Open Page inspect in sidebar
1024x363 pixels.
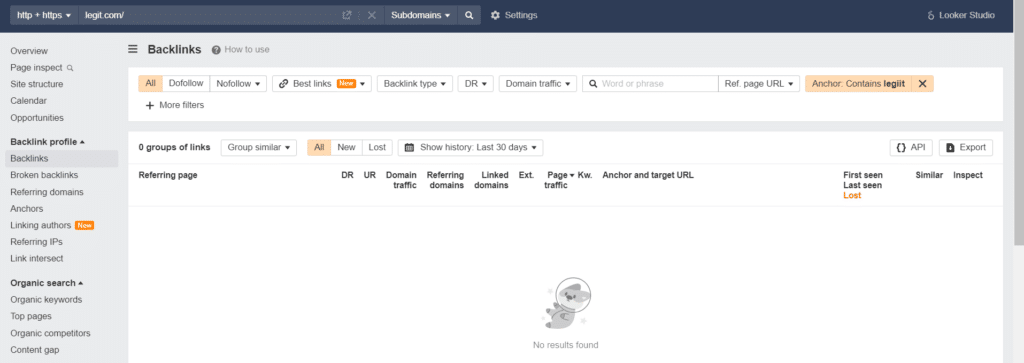click(42, 67)
